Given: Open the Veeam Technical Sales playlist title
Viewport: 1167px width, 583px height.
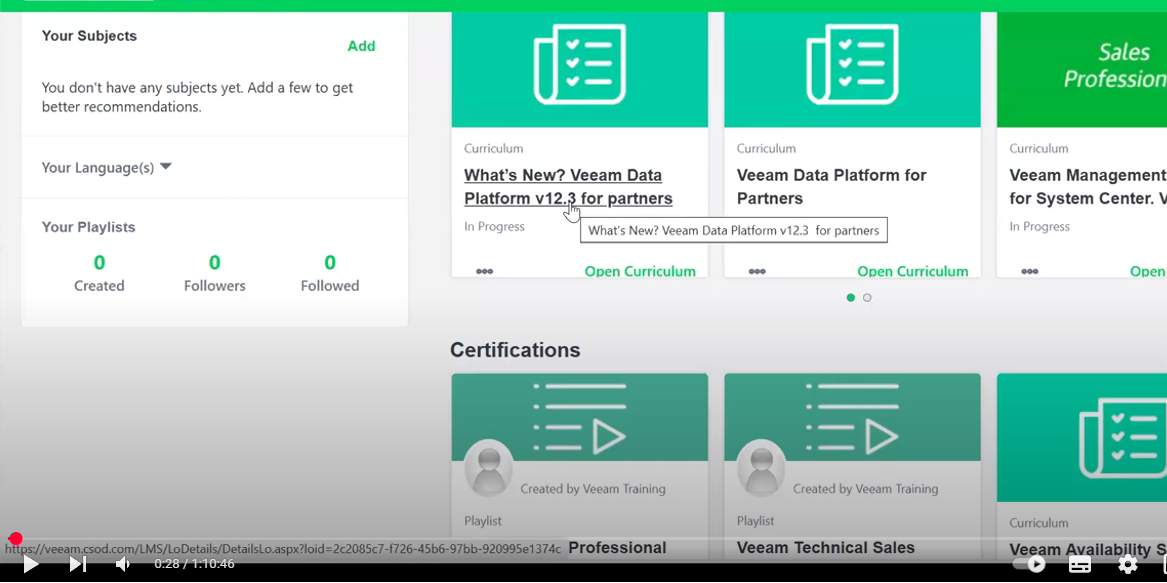Looking at the screenshot, I should 825,548.
